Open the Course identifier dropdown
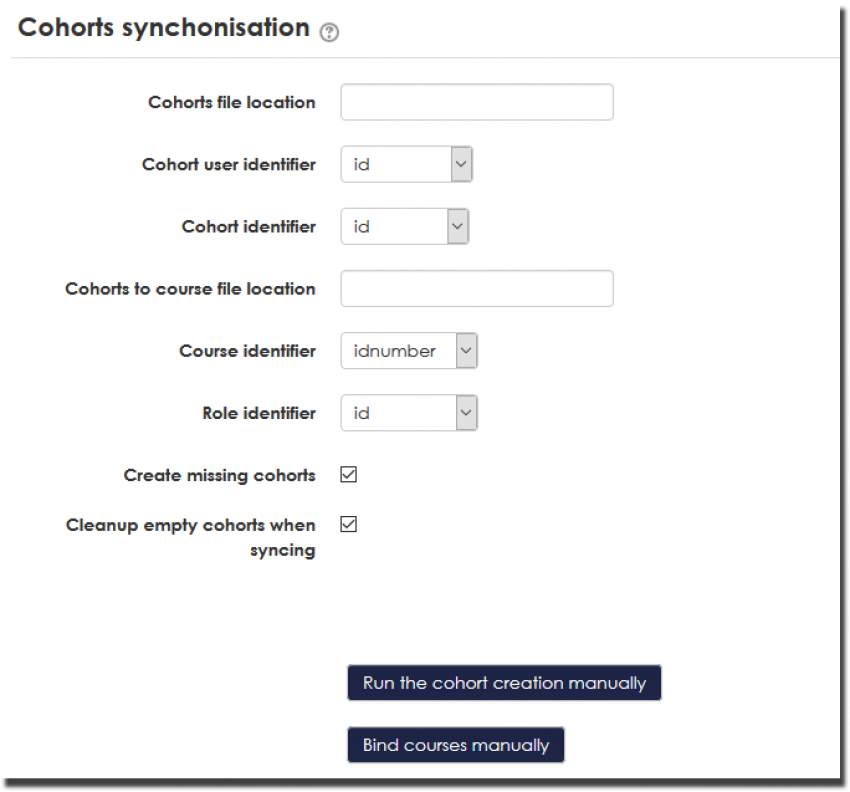 409,351
